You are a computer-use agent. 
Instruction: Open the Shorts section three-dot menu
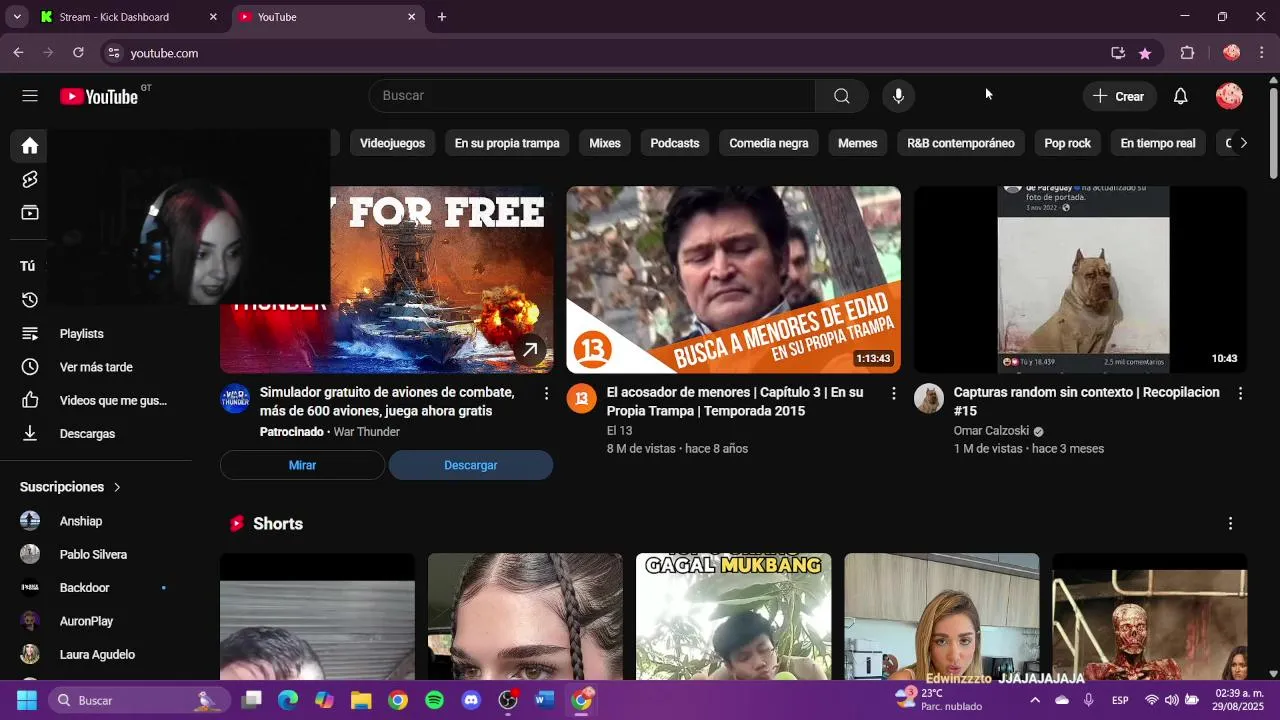tap(1230, 523)
